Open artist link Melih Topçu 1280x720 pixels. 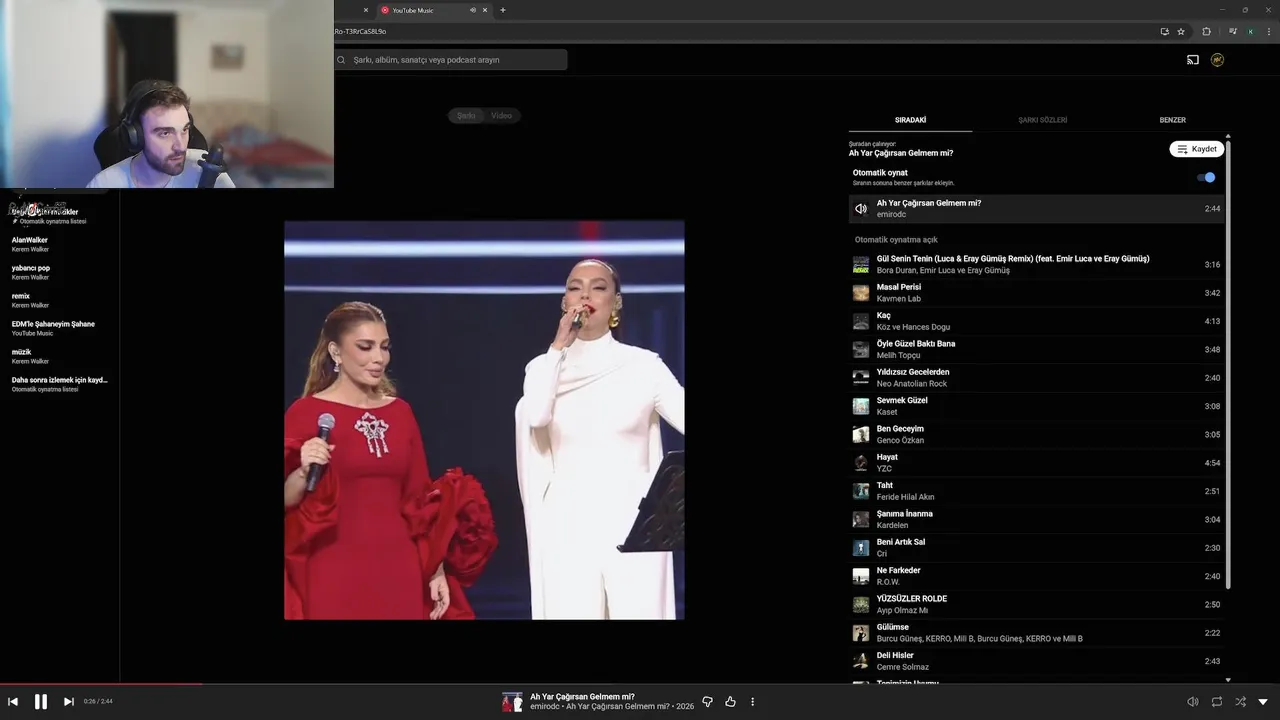898,356
